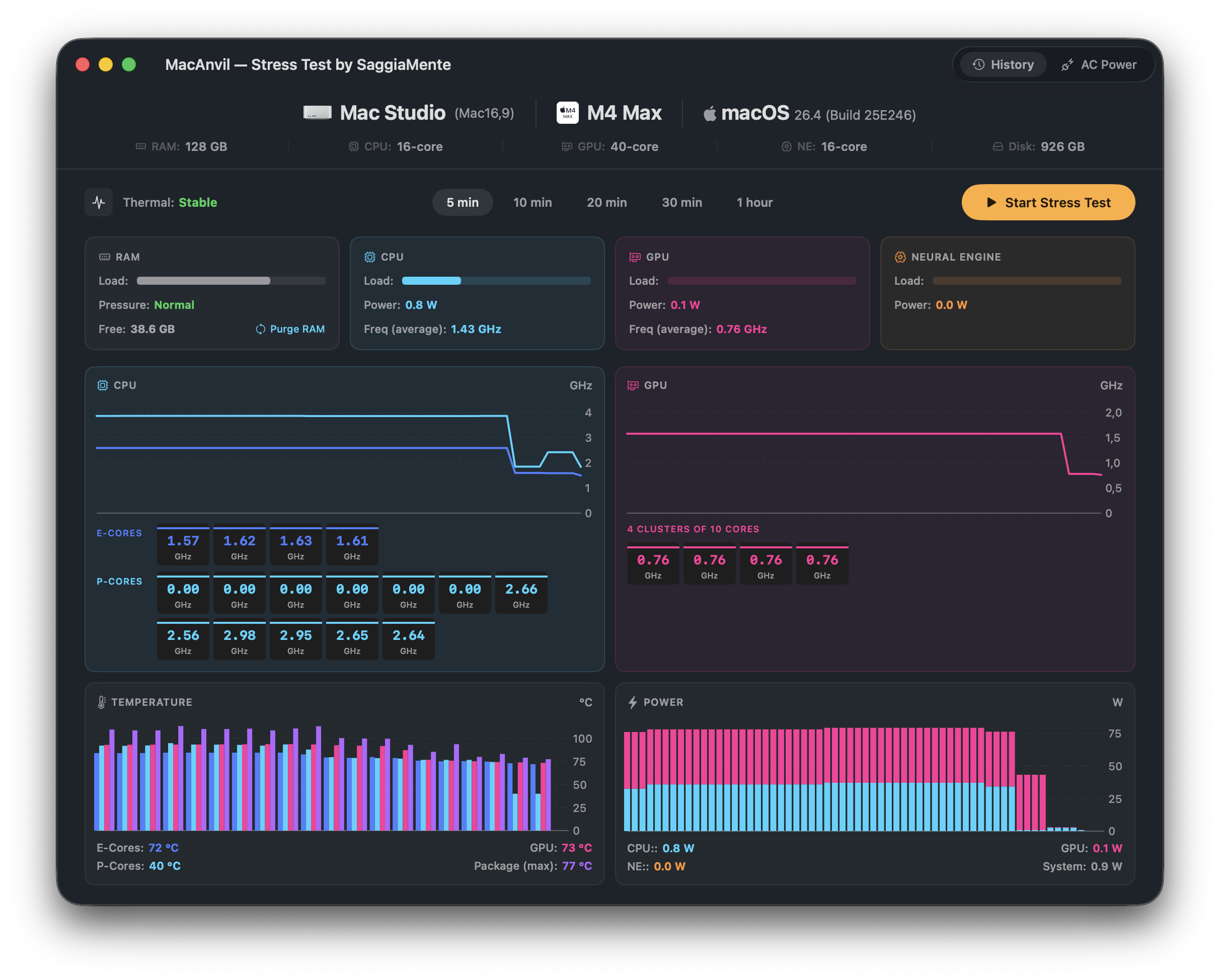Click the Apple logo beside macOS

(710, 114)
